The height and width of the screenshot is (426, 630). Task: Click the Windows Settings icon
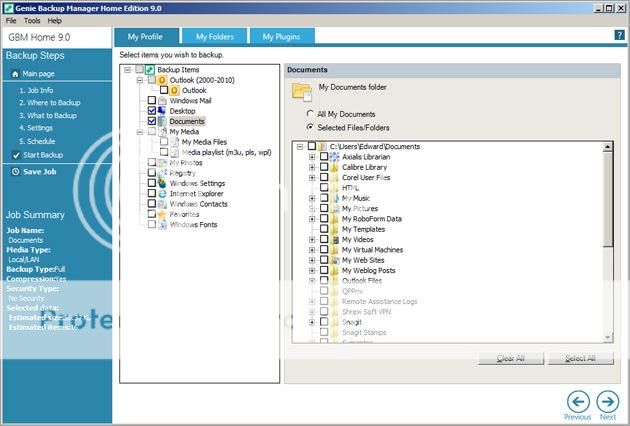point(162,183)
